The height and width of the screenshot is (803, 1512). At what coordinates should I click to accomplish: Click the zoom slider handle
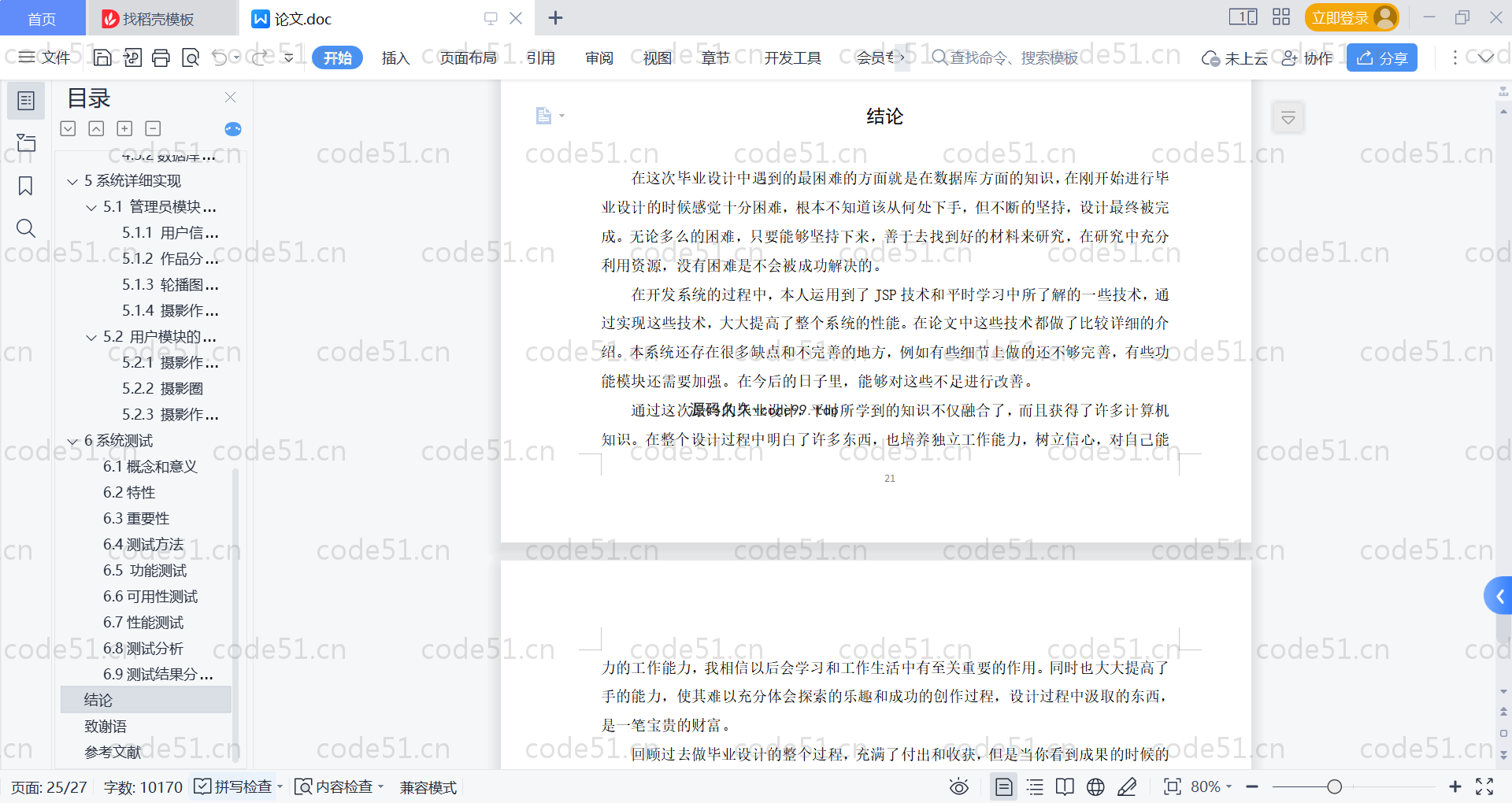1334,786
